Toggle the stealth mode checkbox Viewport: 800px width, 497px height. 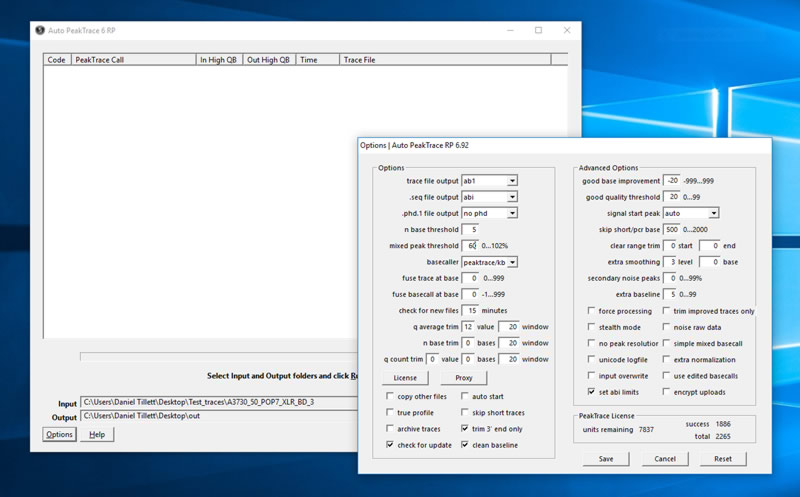pos(591,327)
